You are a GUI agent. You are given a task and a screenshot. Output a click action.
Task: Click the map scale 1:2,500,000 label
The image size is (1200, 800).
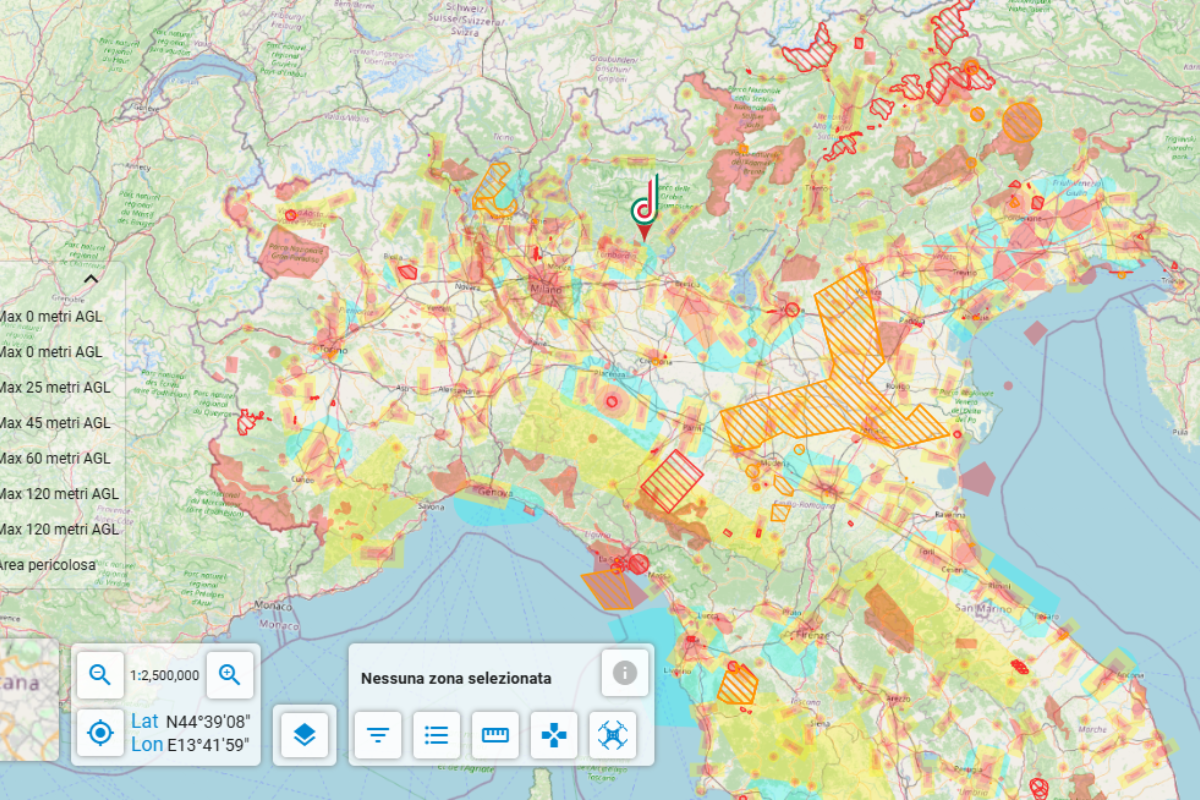pos(165,675)
